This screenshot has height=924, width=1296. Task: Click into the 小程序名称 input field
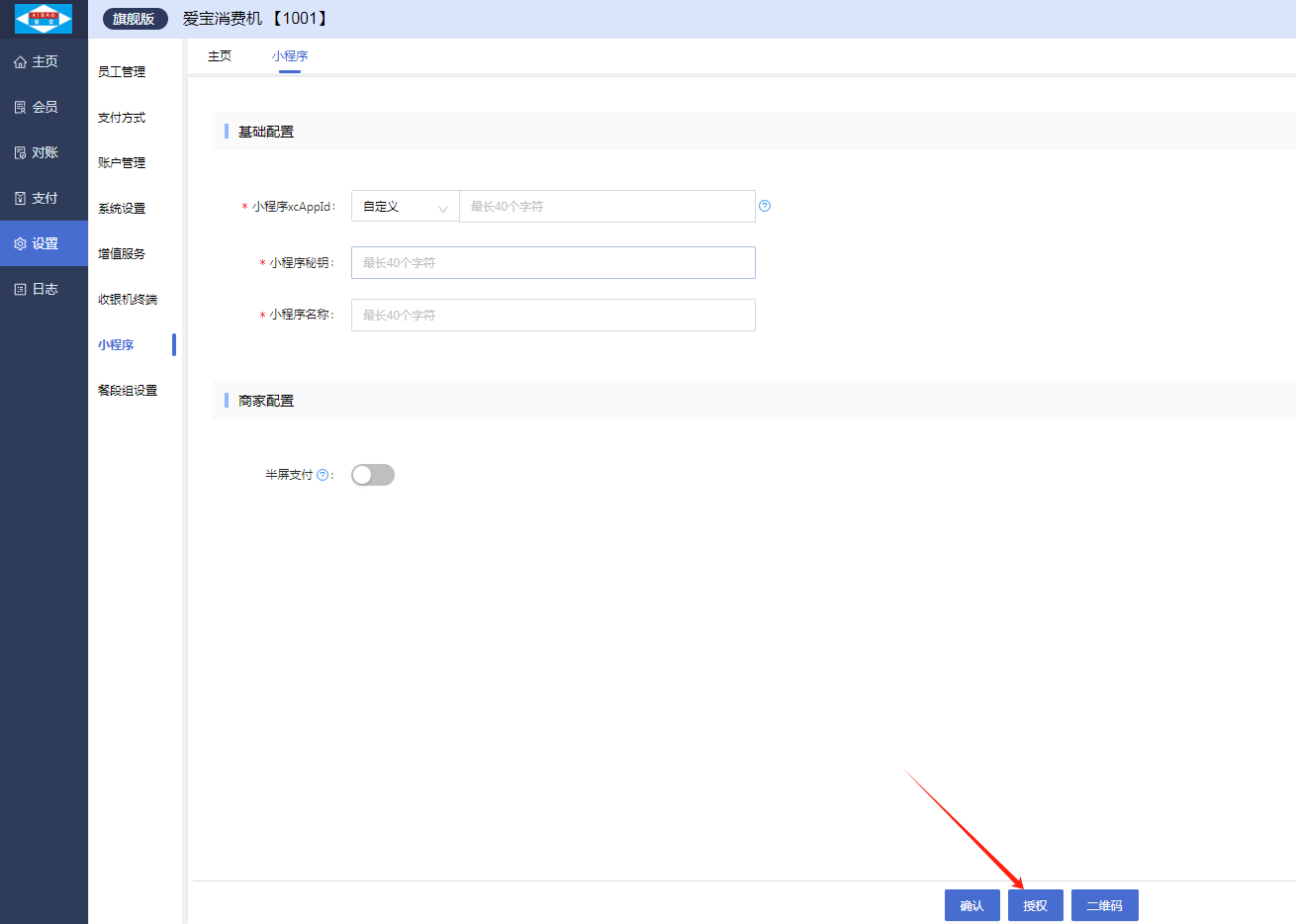553,316
